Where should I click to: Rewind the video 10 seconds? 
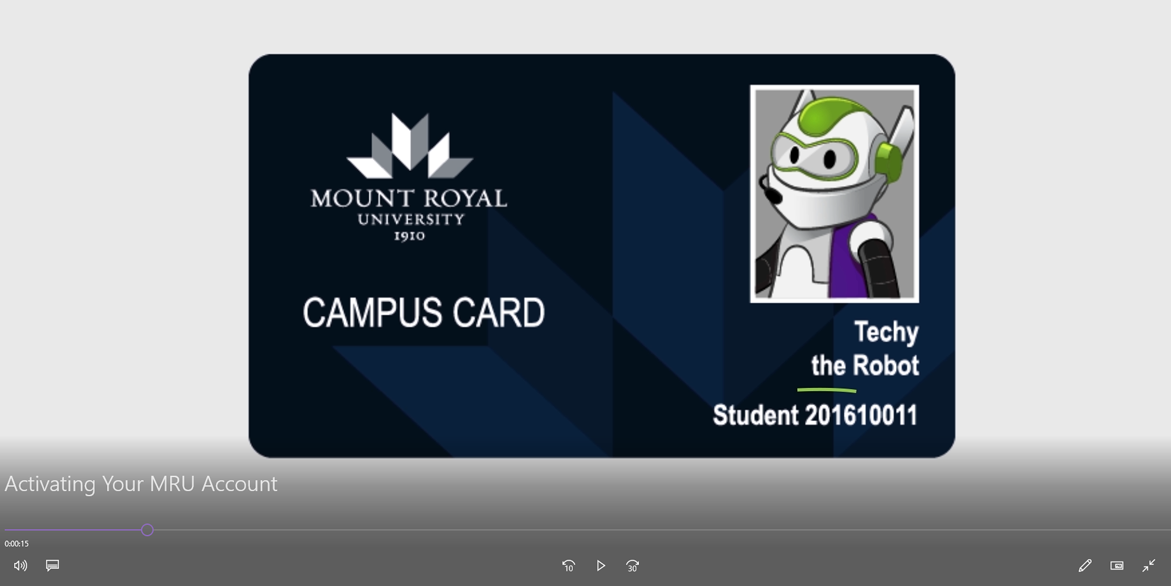coord(568,565)
